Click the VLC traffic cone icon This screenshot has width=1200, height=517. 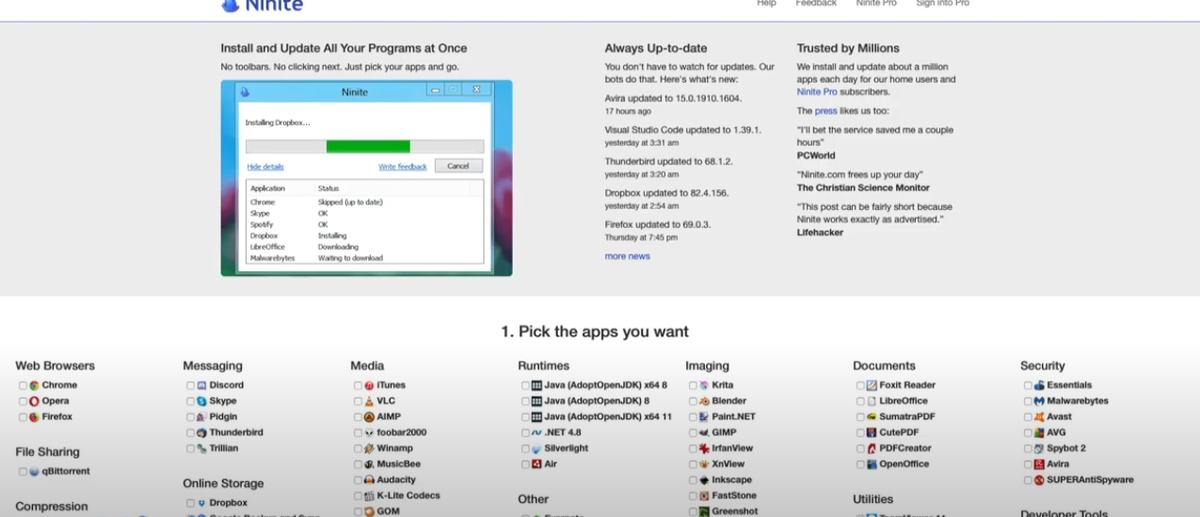pos(369,401)
